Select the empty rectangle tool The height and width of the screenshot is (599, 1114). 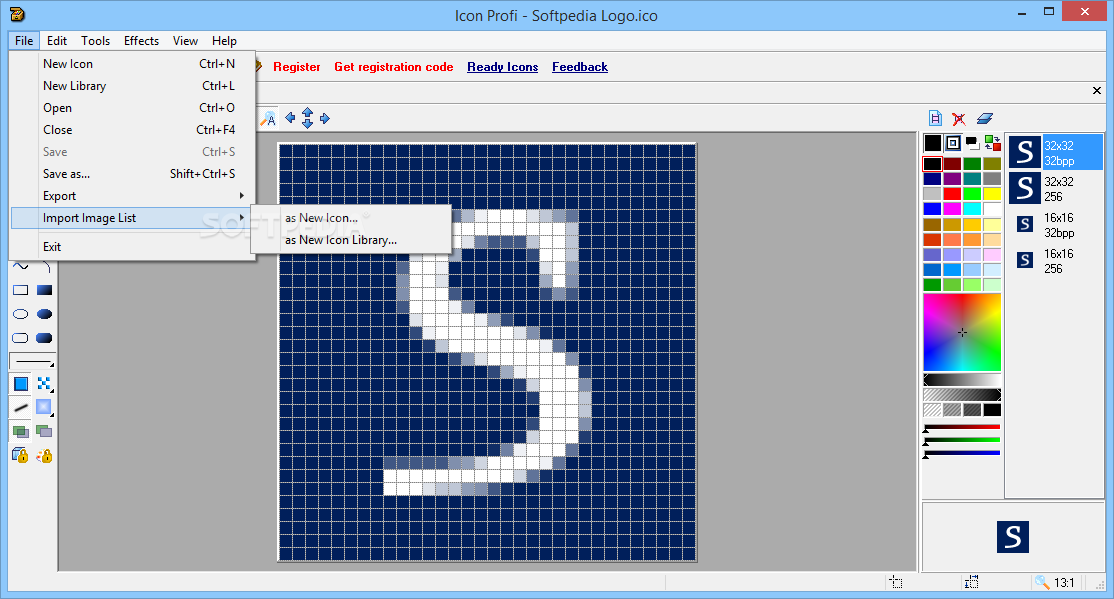click(21, 290)
